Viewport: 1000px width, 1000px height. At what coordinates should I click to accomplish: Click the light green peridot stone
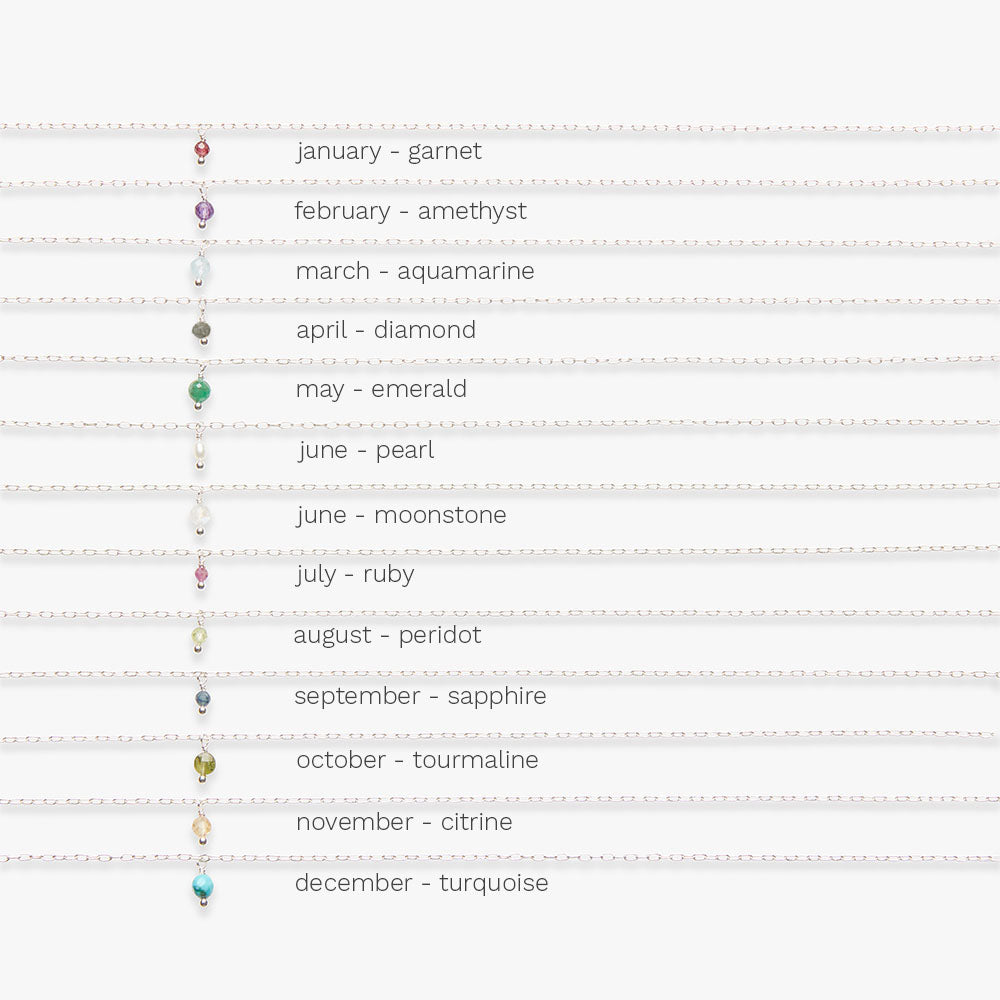[x=201, y=635]
